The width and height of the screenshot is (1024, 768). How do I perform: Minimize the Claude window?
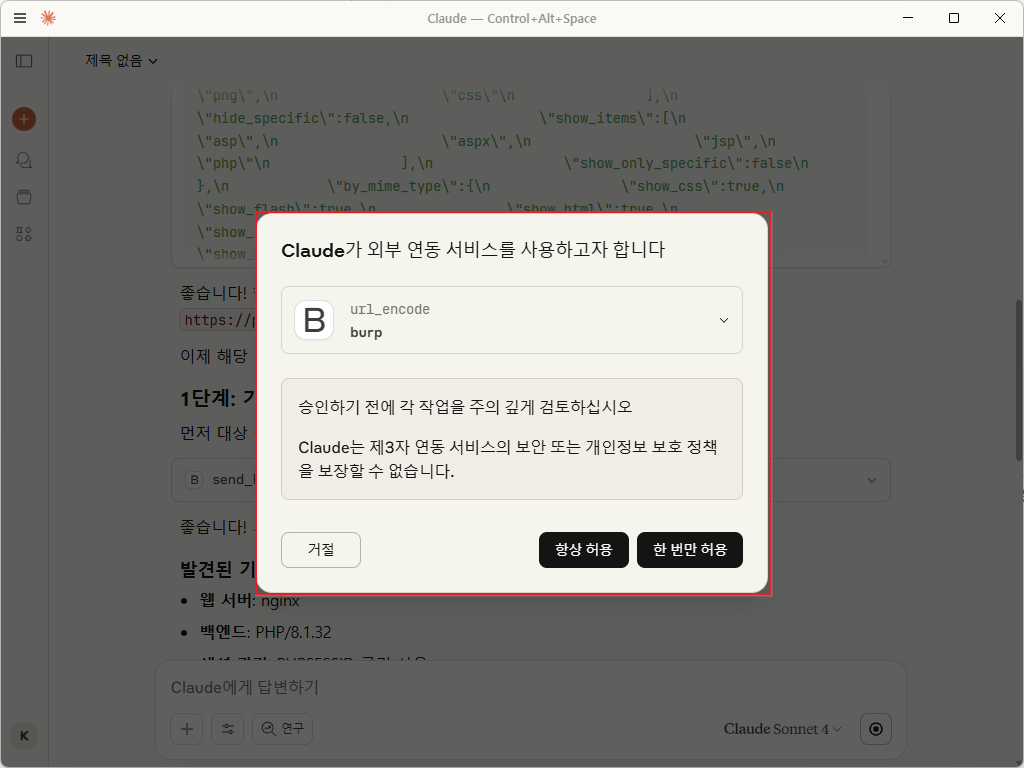pos(908,18)
